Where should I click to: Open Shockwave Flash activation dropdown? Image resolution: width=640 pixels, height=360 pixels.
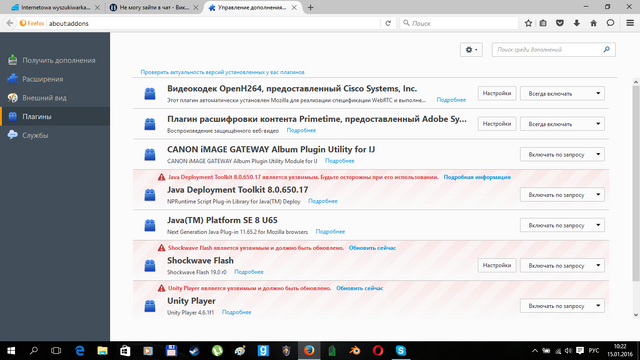point(562,265)
